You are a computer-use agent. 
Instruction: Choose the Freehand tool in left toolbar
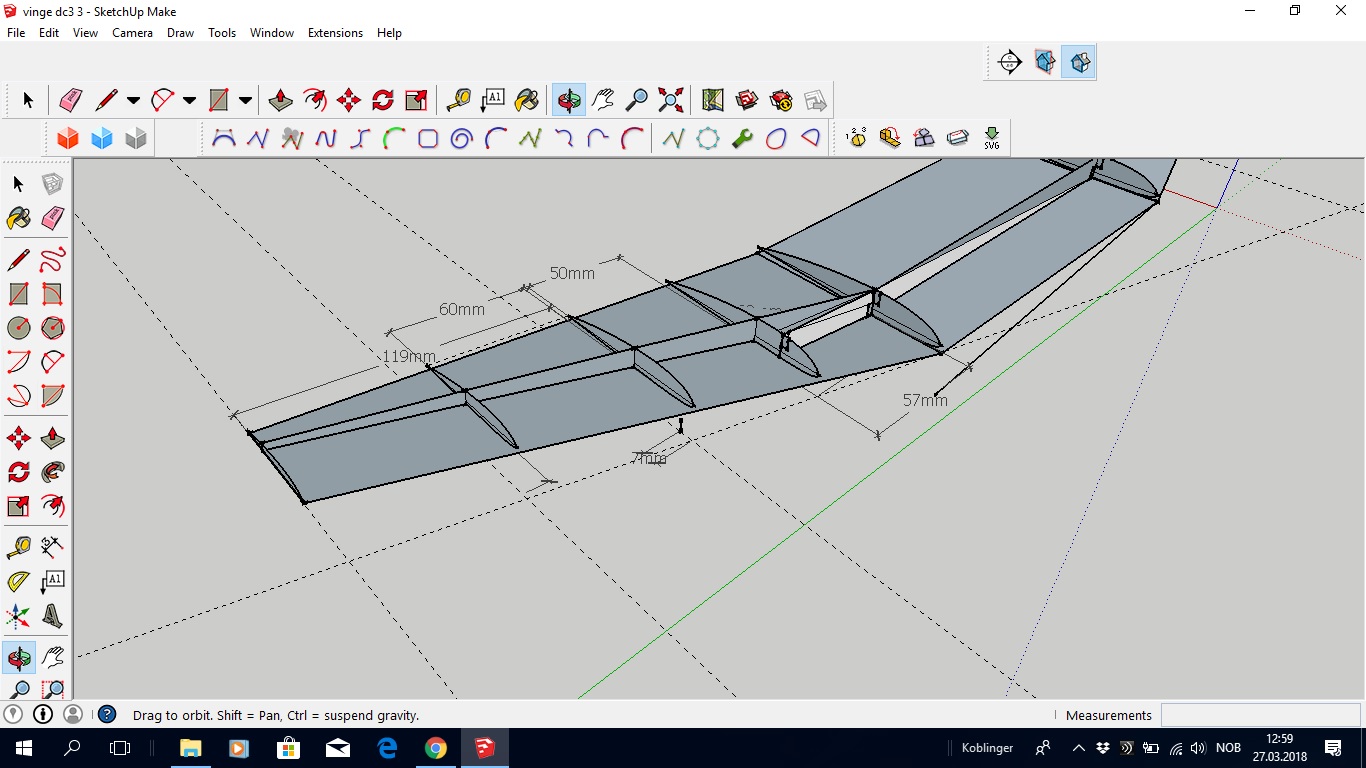[x=52, y=261]
